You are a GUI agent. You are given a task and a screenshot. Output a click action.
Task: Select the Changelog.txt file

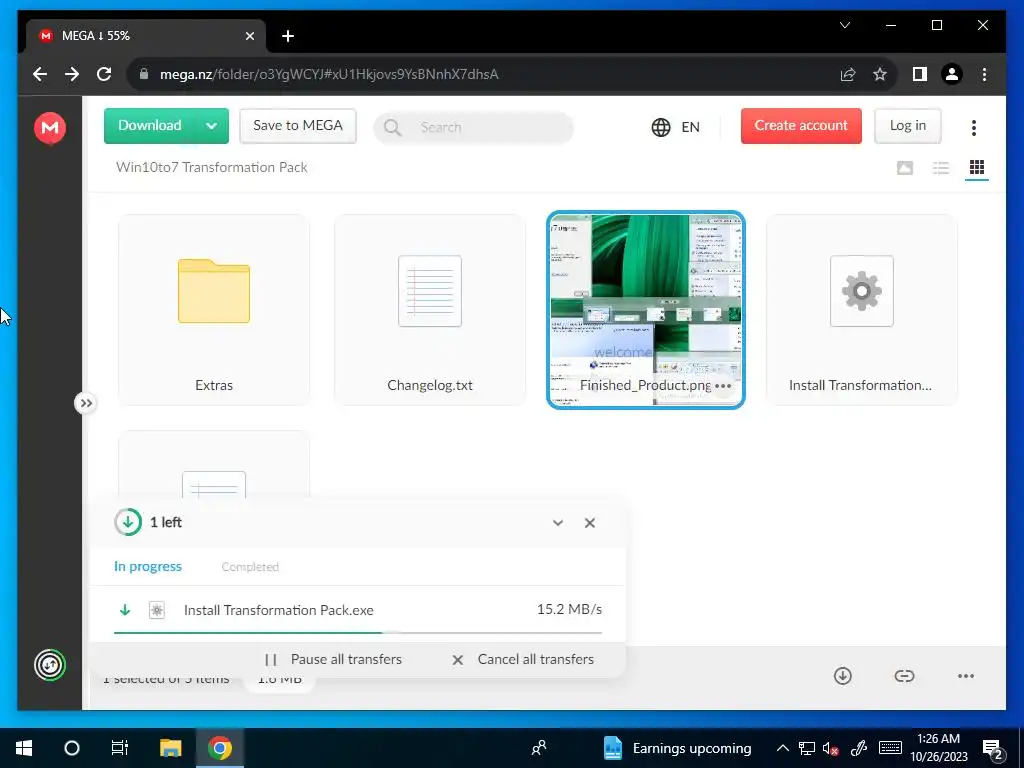tap(430, 310)
